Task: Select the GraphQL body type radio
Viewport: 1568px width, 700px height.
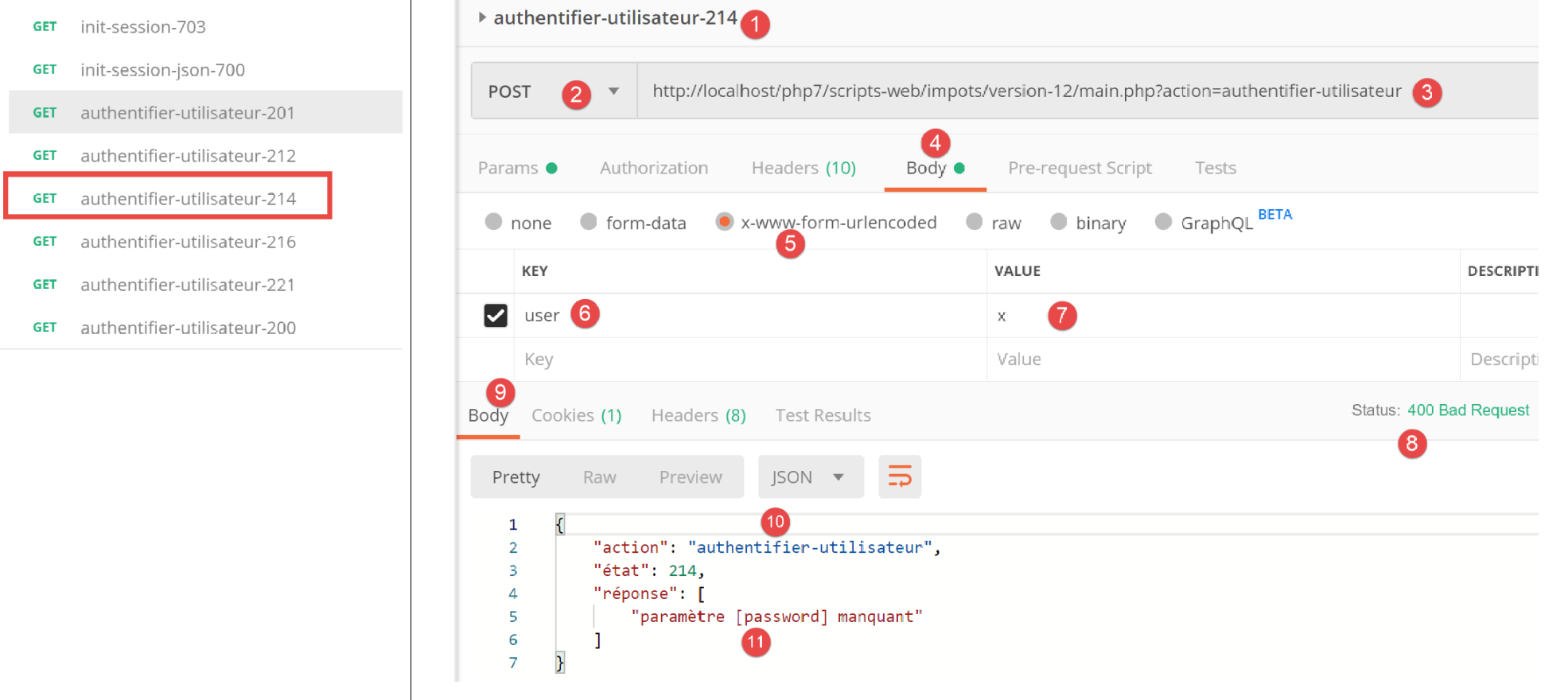Action: point(1163,222)
